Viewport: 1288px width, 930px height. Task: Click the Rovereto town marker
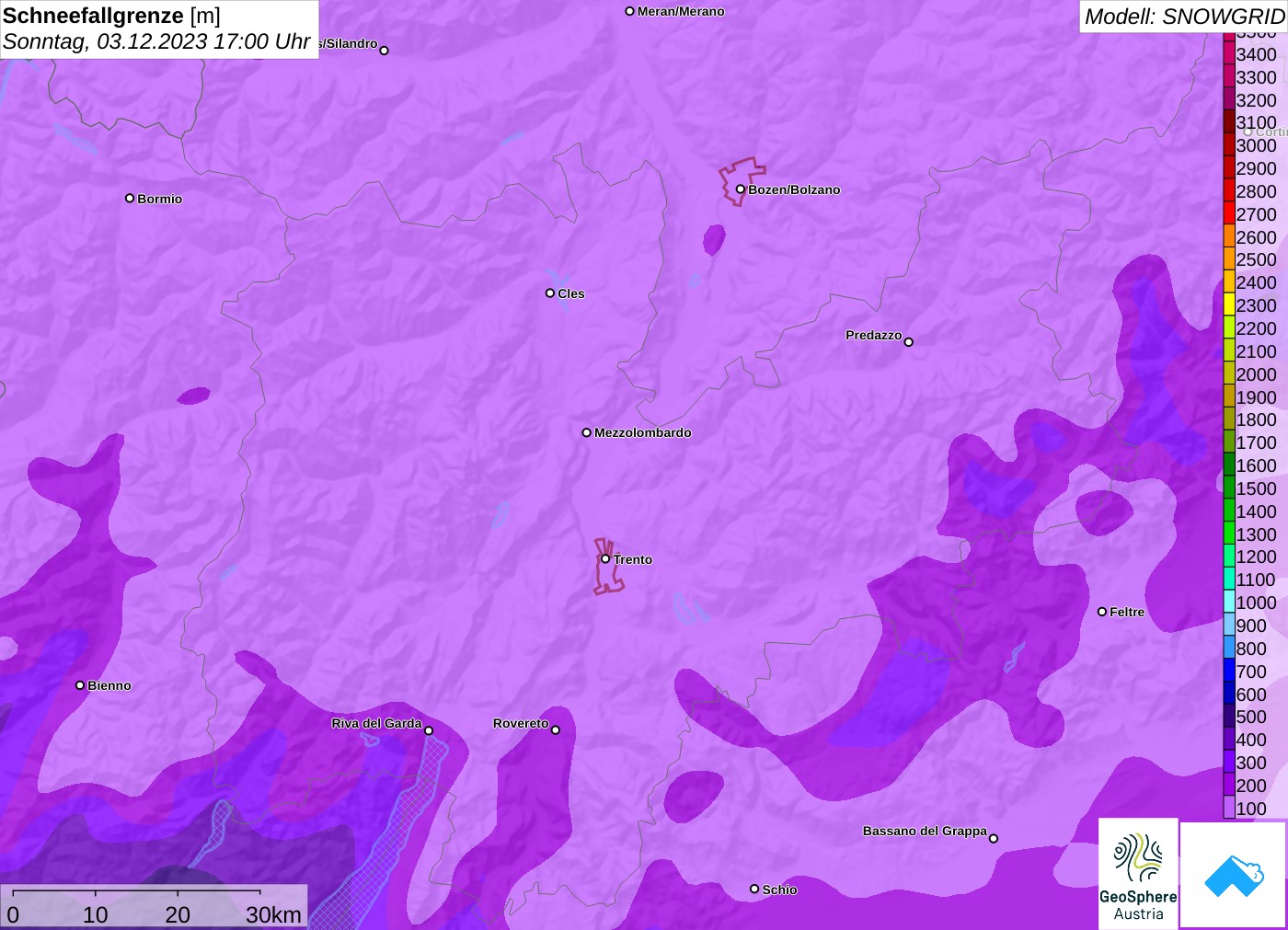(x=556, y=730)
